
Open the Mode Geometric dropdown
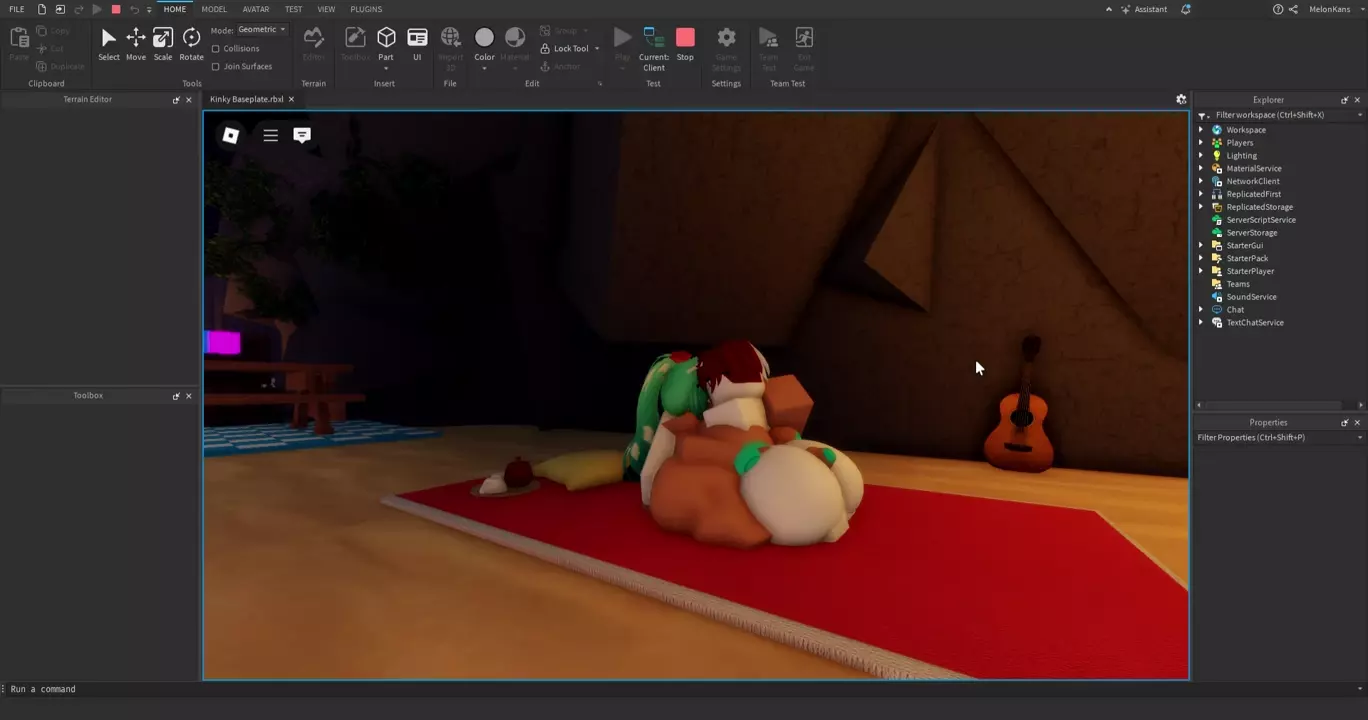tap(262, 30)
